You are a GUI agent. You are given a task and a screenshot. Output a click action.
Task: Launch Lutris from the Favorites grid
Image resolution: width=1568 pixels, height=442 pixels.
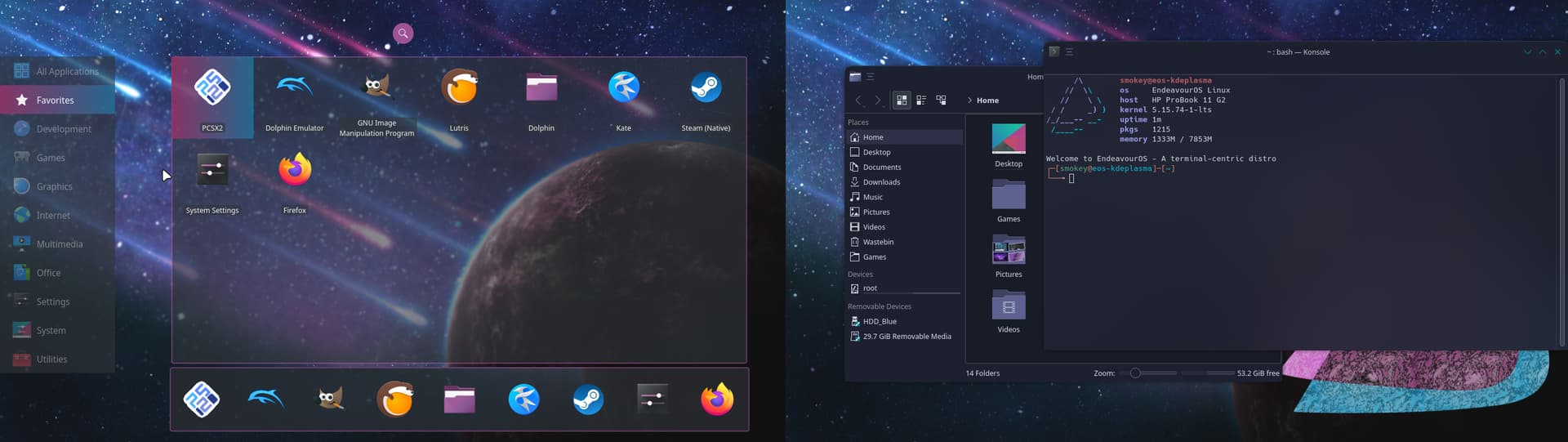coord(459,97)
